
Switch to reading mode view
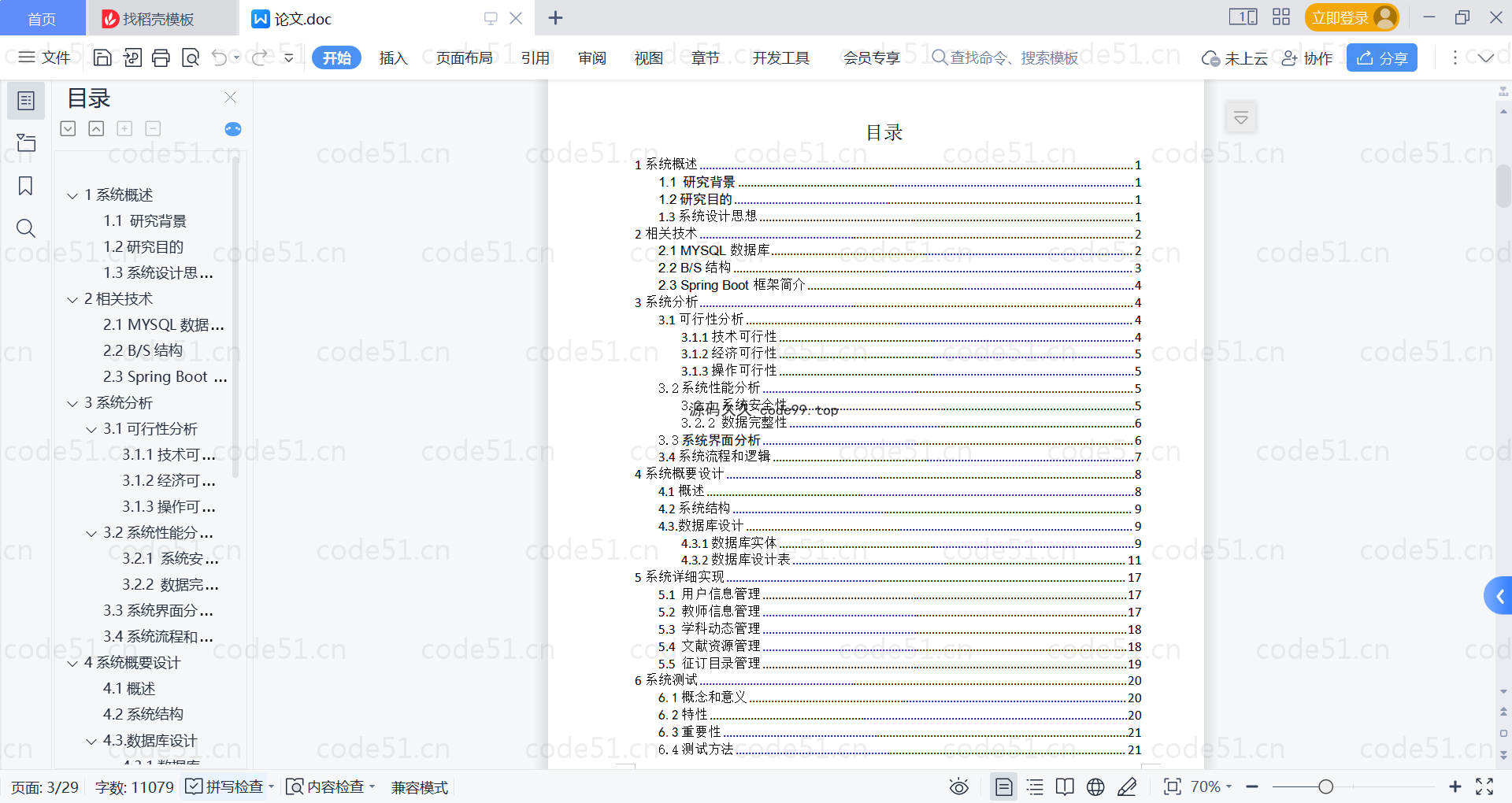[1065, 786]
